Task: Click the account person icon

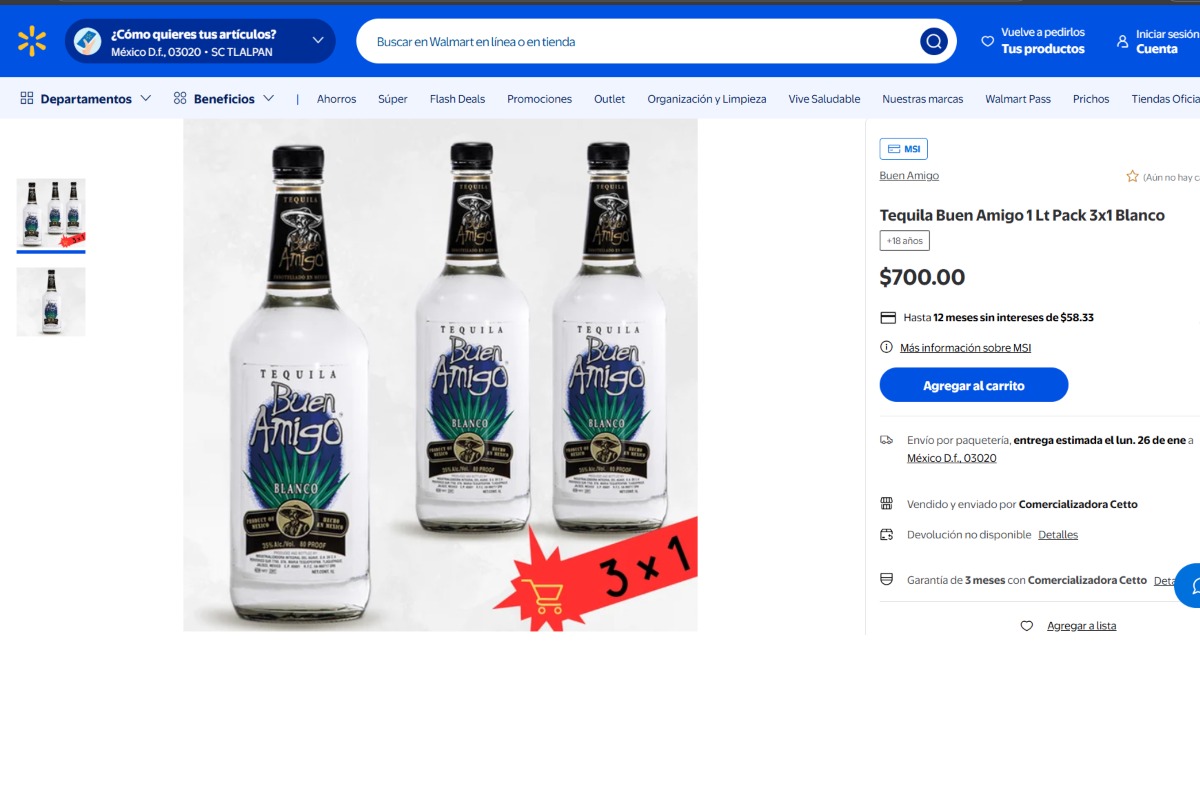Action: coord(1122,42)
